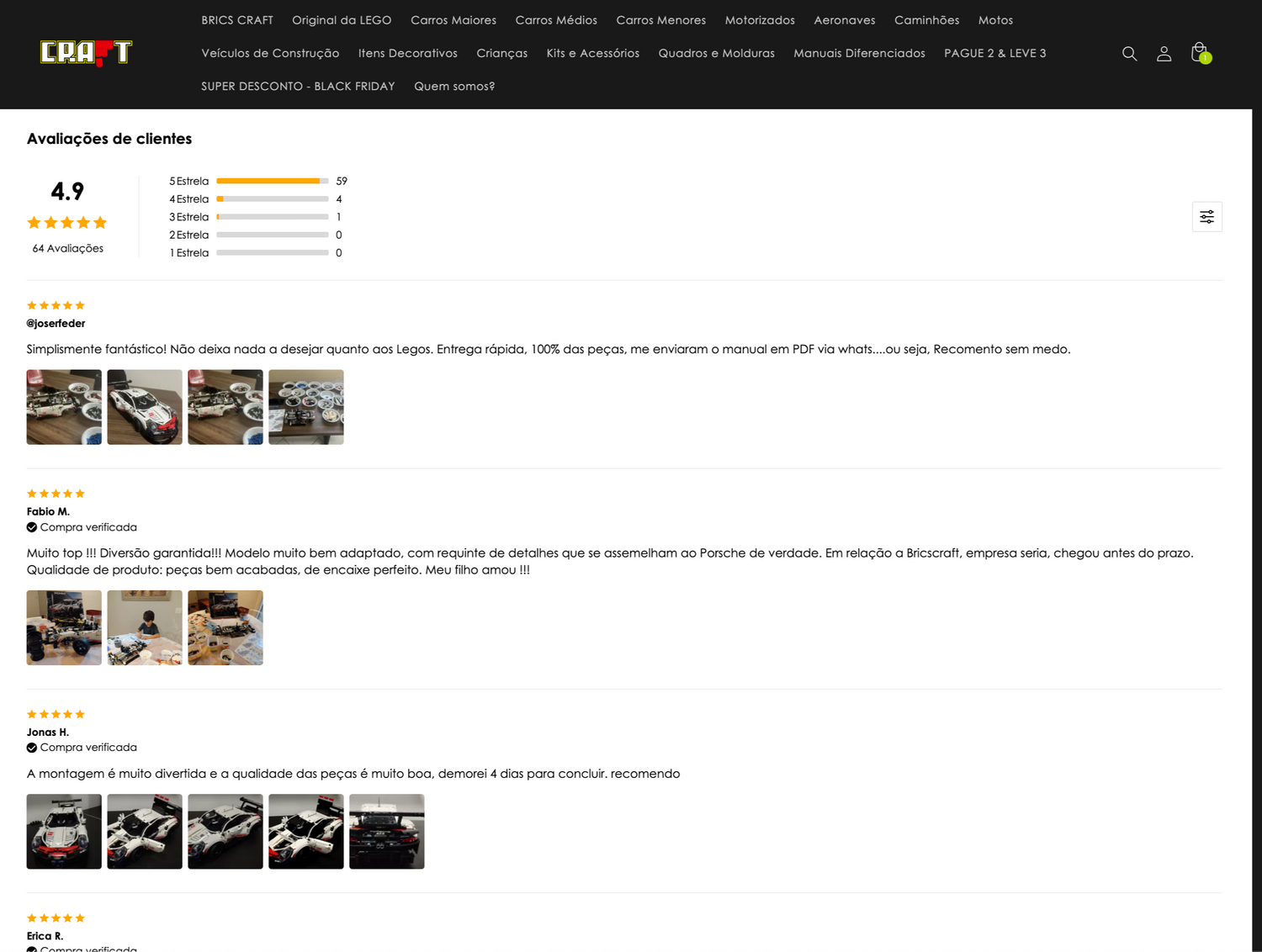View fourth photo of @joserfeder's review
Viewport: 1262px width, 952px height.
(x=306, y=407)
